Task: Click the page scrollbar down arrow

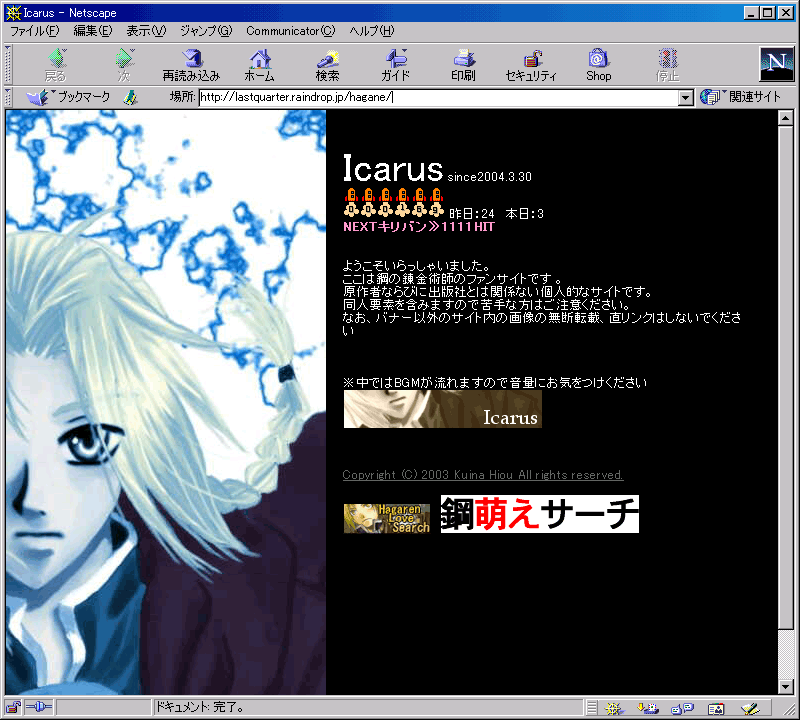Action: pos(786,687)
